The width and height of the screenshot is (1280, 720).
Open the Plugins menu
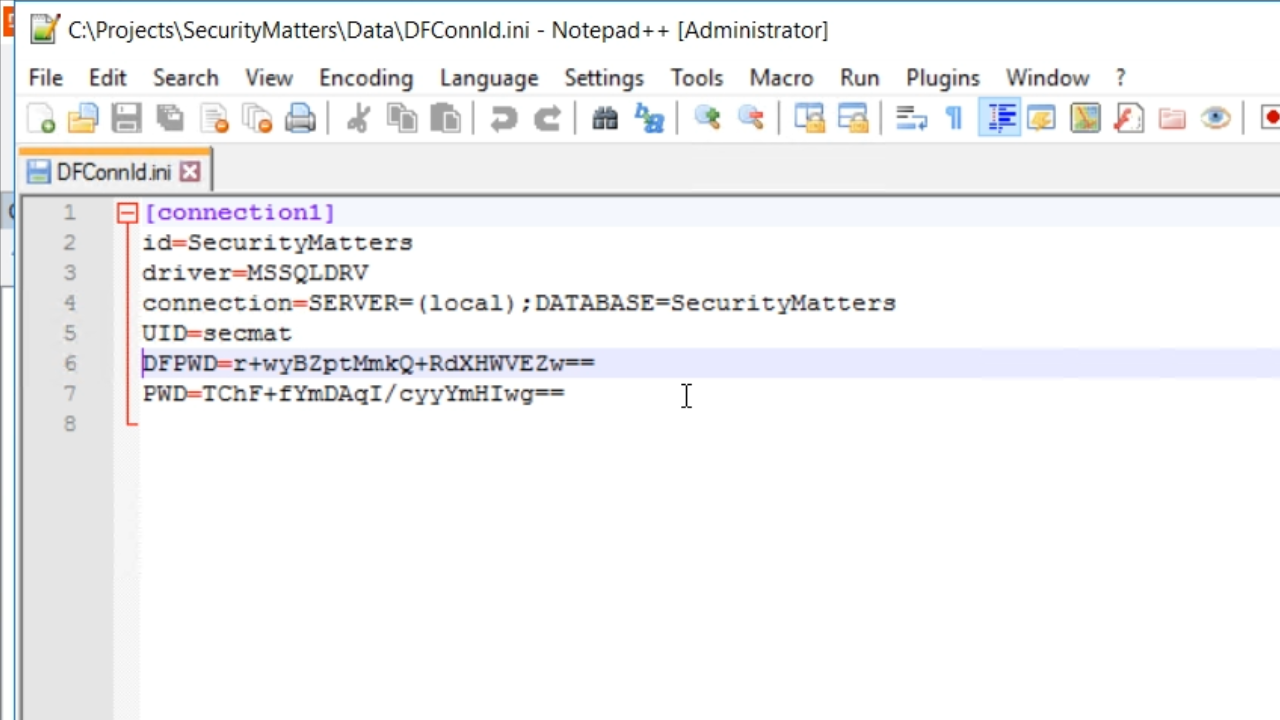[942, 78]
